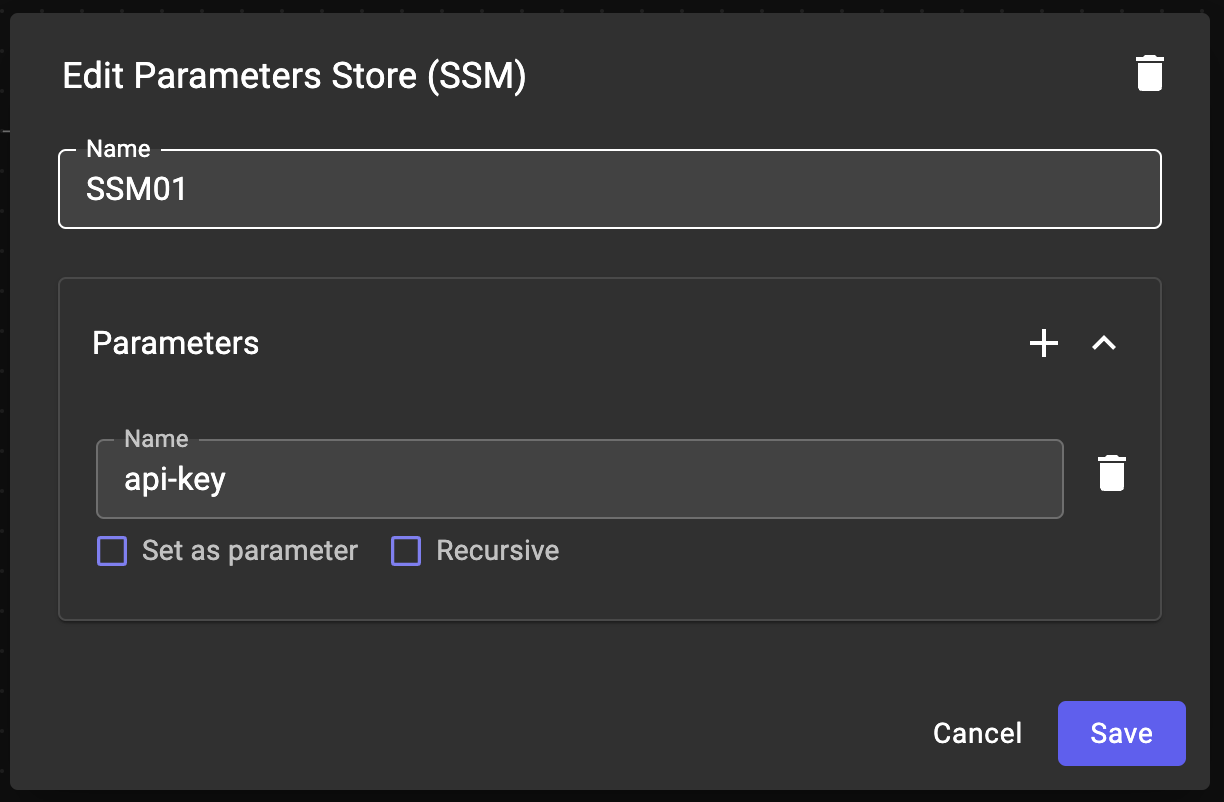1224x802 pixels.
Task: Click into the api-key parameter name field
Action: 580,480
